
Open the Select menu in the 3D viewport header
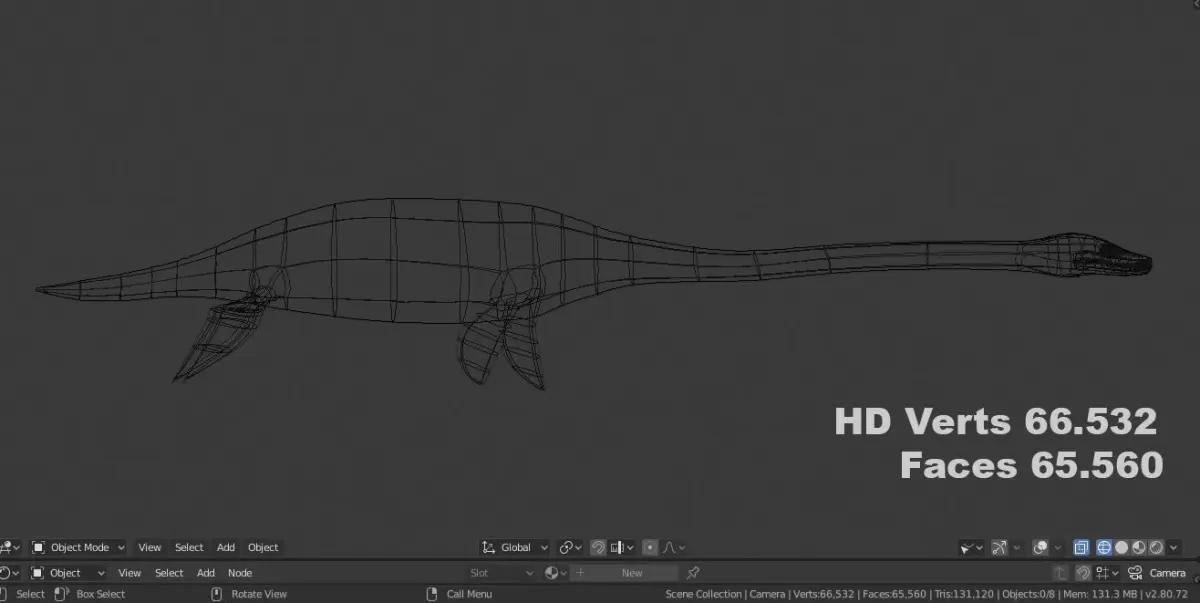coord(189,547)
